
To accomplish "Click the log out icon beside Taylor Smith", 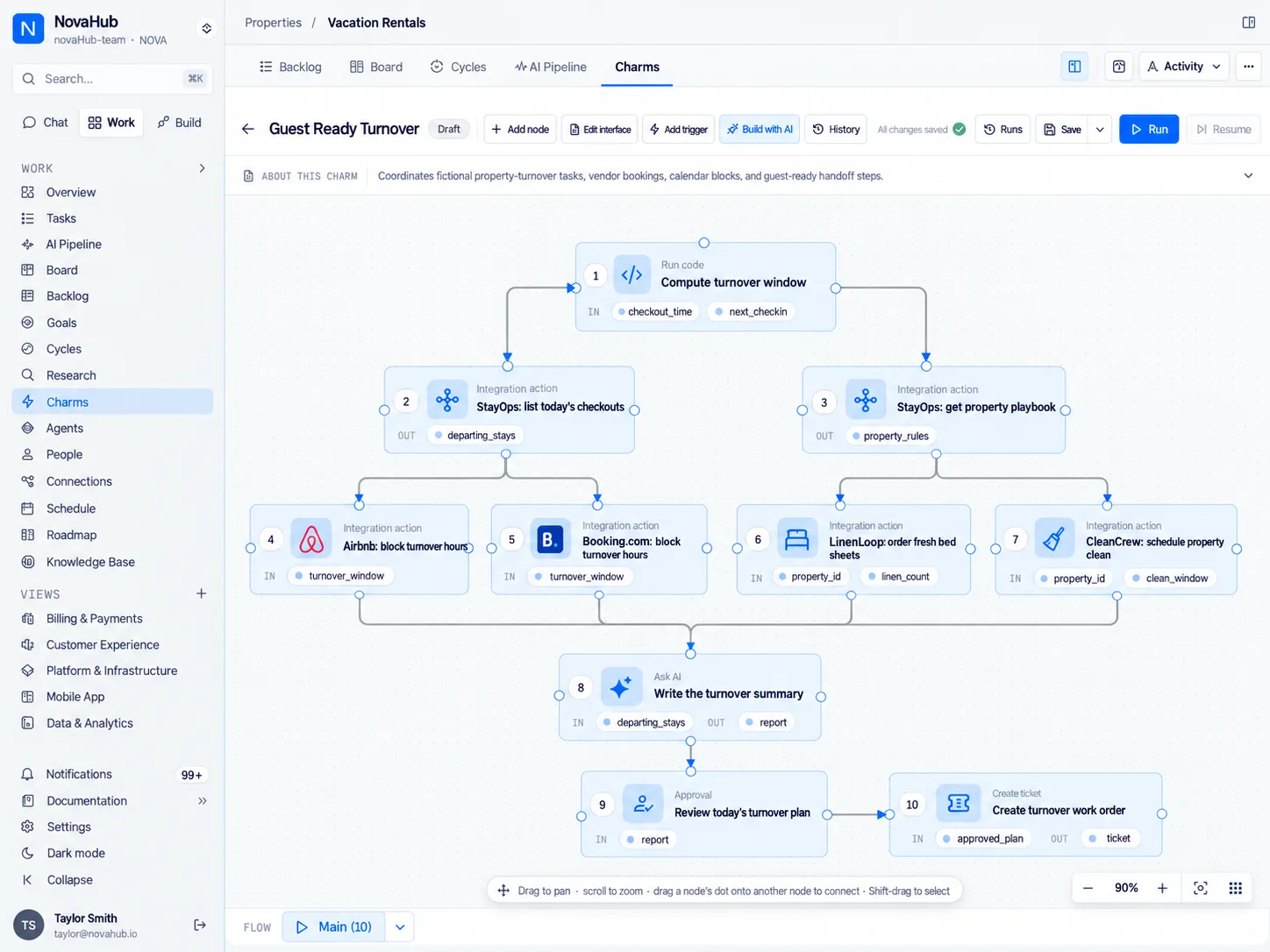I will pyautogui.click(x=200, y=925).
